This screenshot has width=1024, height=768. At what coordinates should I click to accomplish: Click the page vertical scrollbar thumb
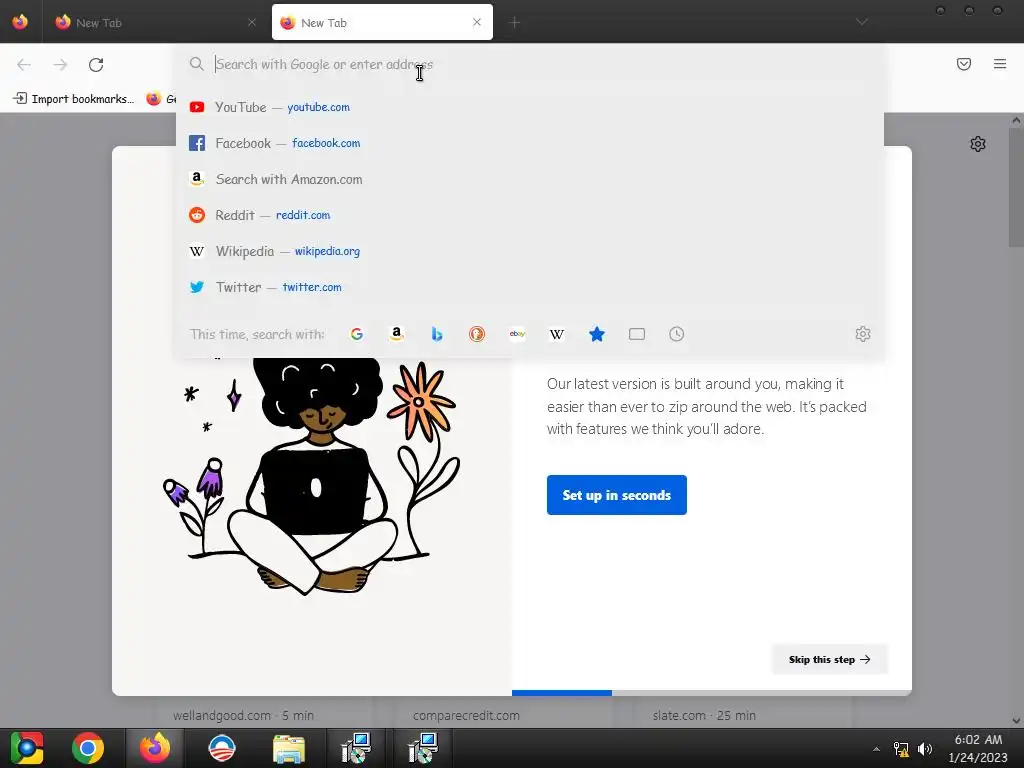1016,186
